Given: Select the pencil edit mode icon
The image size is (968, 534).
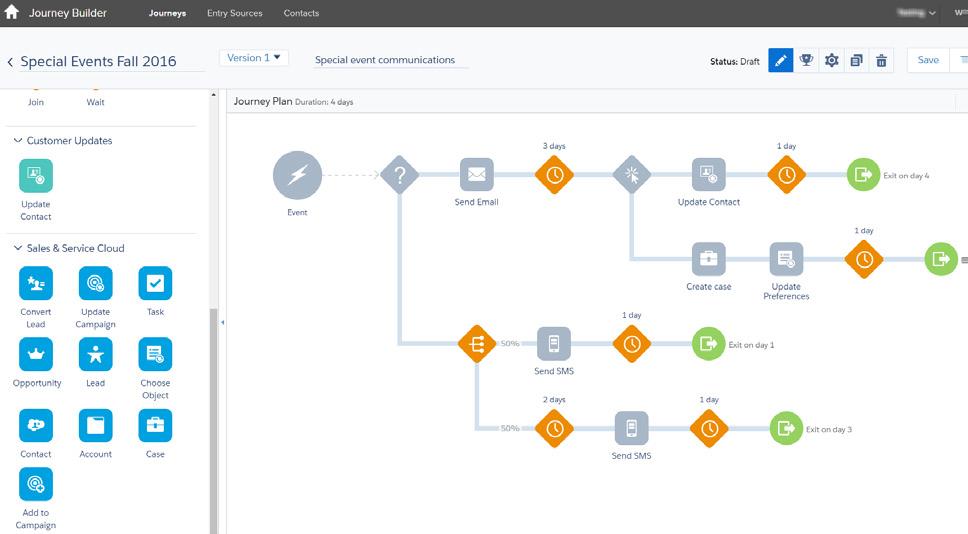Looking at the screenshot, I should [780, 60].
